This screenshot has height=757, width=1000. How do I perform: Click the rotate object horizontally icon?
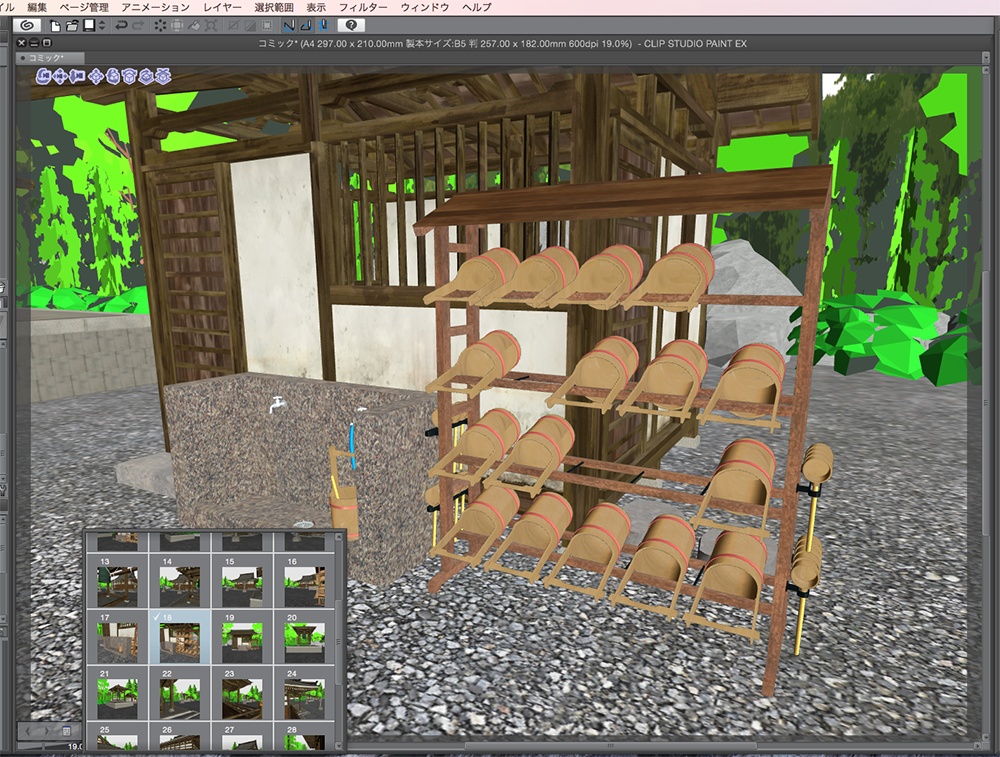[129, 77]
